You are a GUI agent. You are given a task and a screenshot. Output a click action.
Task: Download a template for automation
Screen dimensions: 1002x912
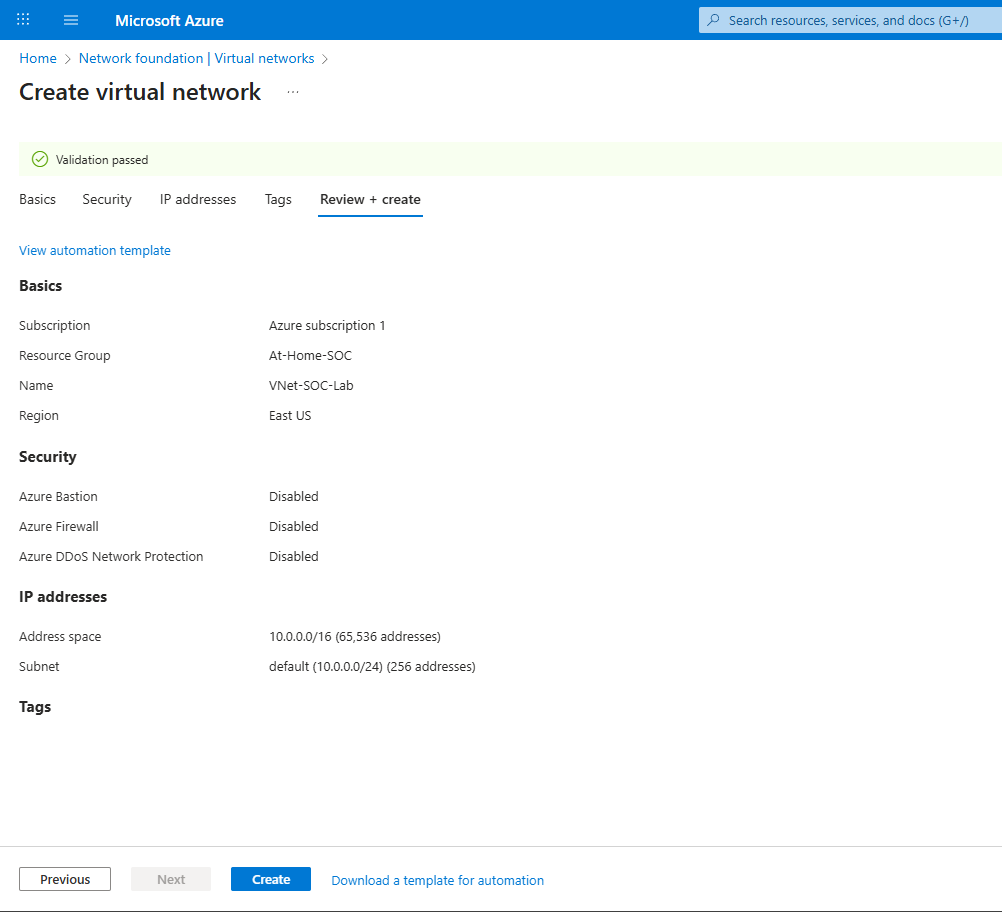coord(437,880)
